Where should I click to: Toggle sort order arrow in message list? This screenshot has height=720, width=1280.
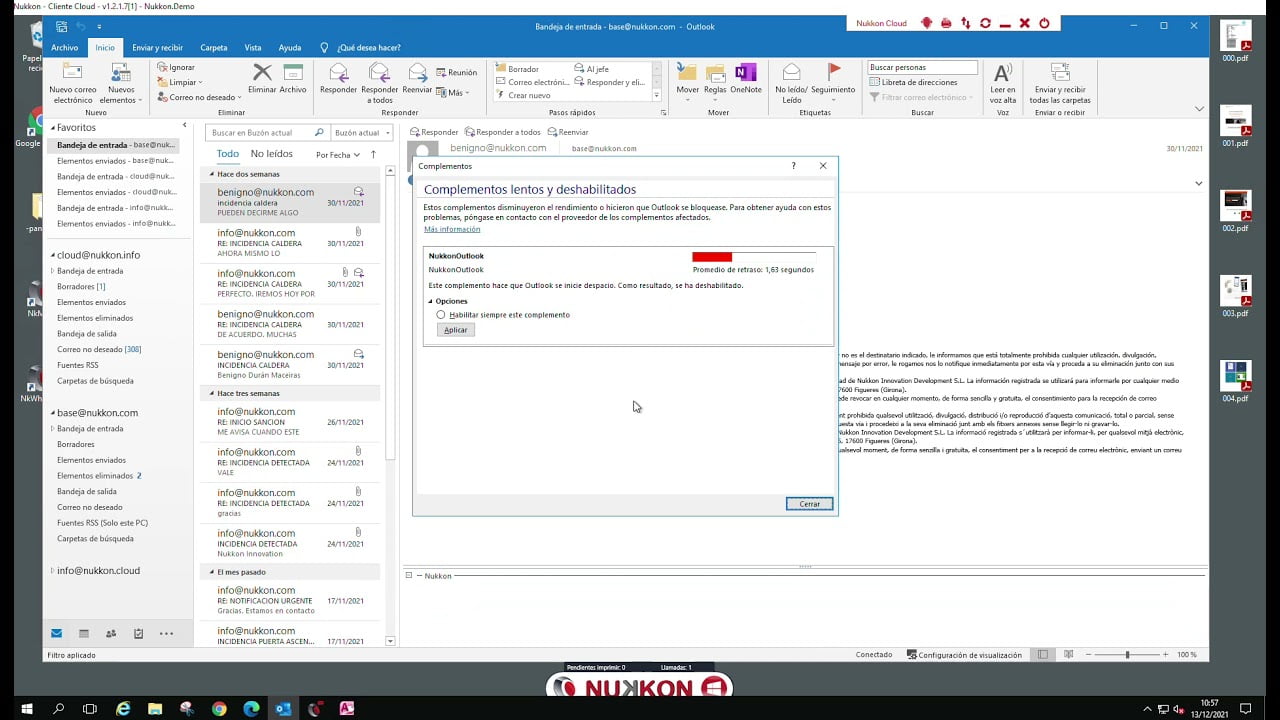pos(374,154)
